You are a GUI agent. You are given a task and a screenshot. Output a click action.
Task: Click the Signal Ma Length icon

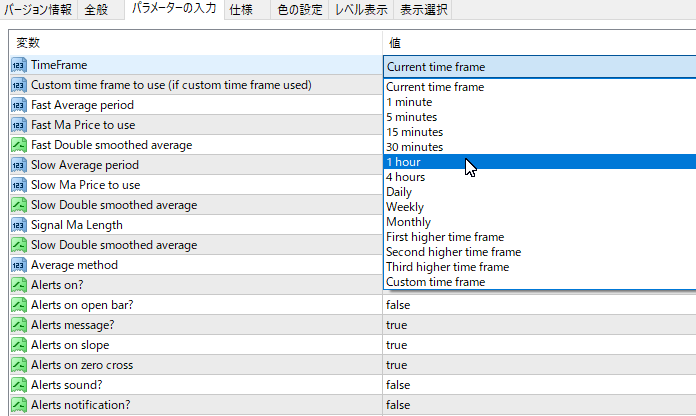pos(19,225)
